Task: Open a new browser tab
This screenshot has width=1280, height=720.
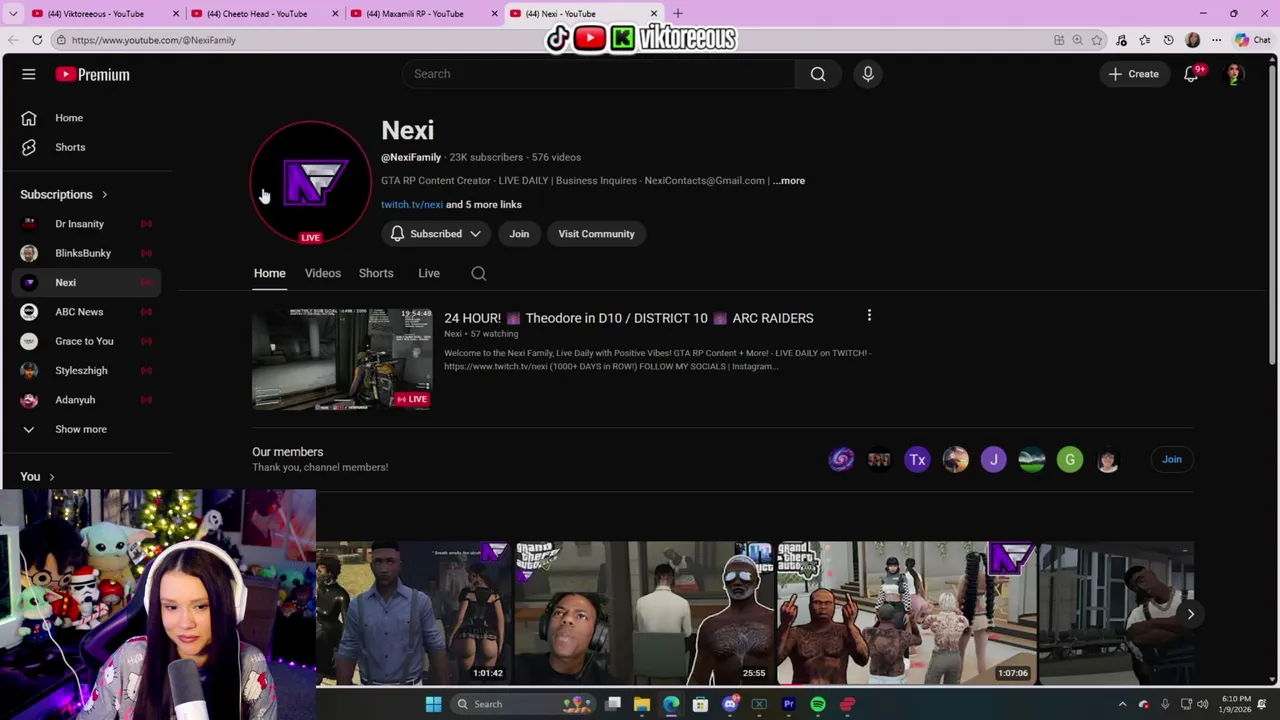Action: [x=678, y=13]
